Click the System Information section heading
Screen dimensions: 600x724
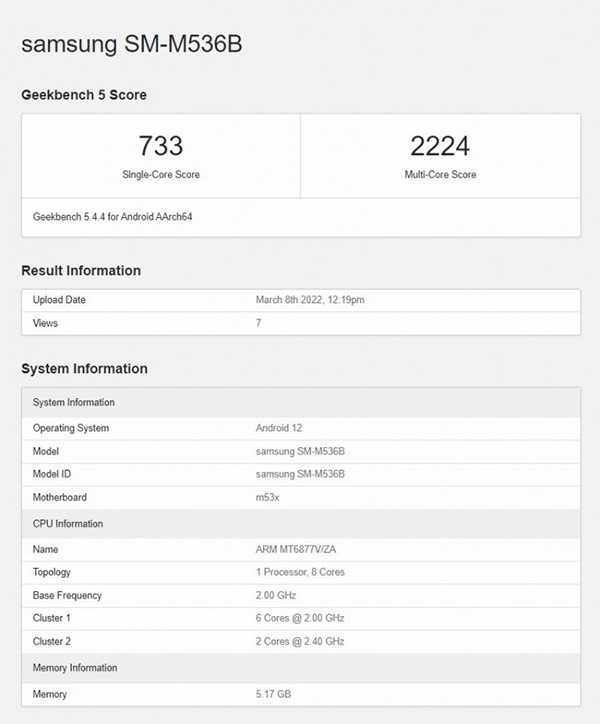click(84, 368)
